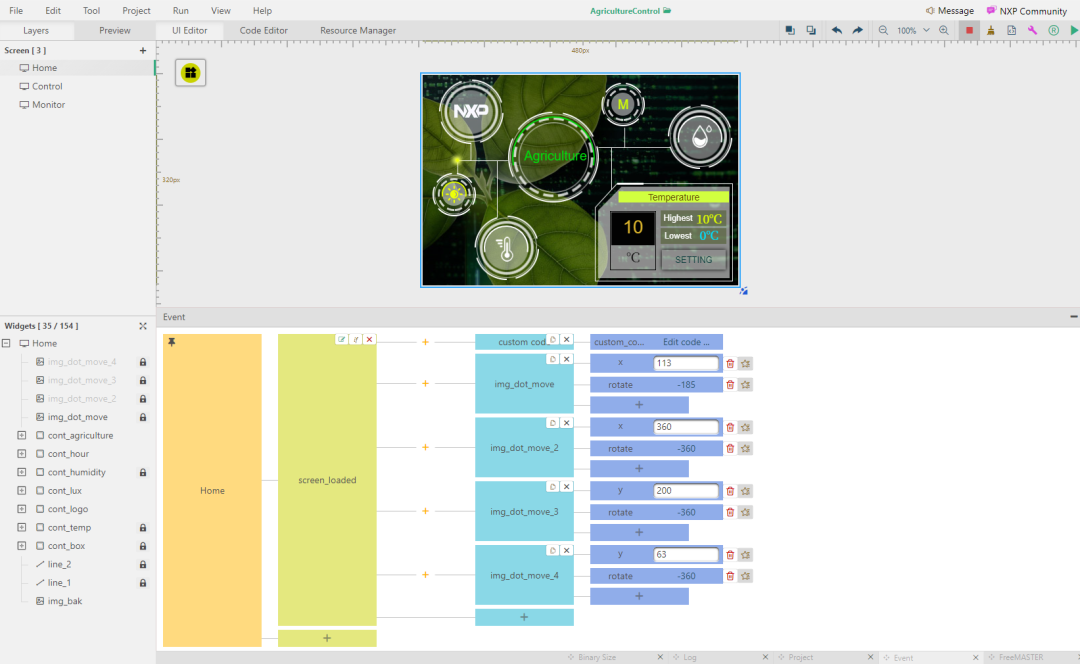1080x664 pixels.
Task: Toggle lock on line_2 widget
Action: pos(143,564)
